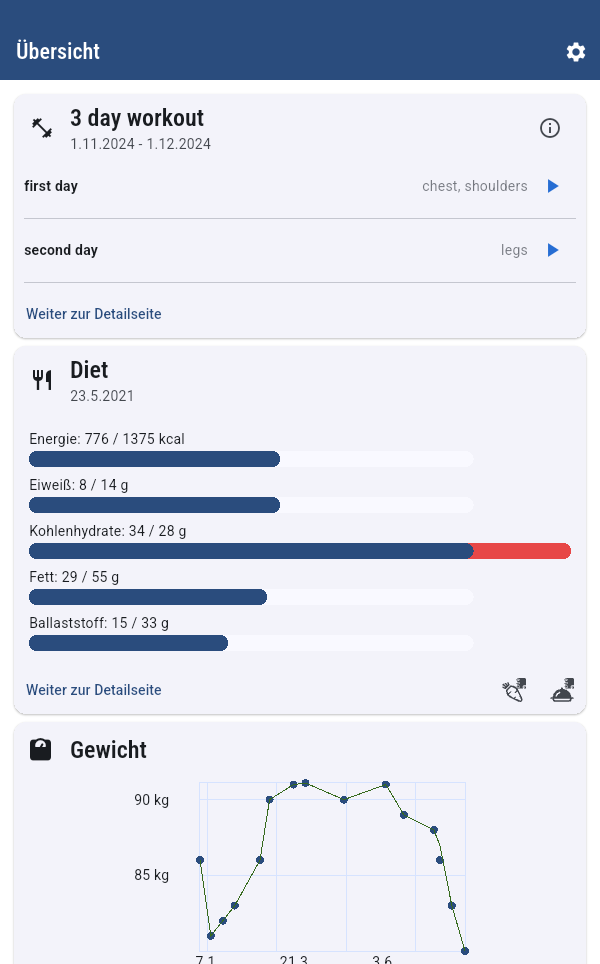Click the Energie progress bar

pos(250,459)
